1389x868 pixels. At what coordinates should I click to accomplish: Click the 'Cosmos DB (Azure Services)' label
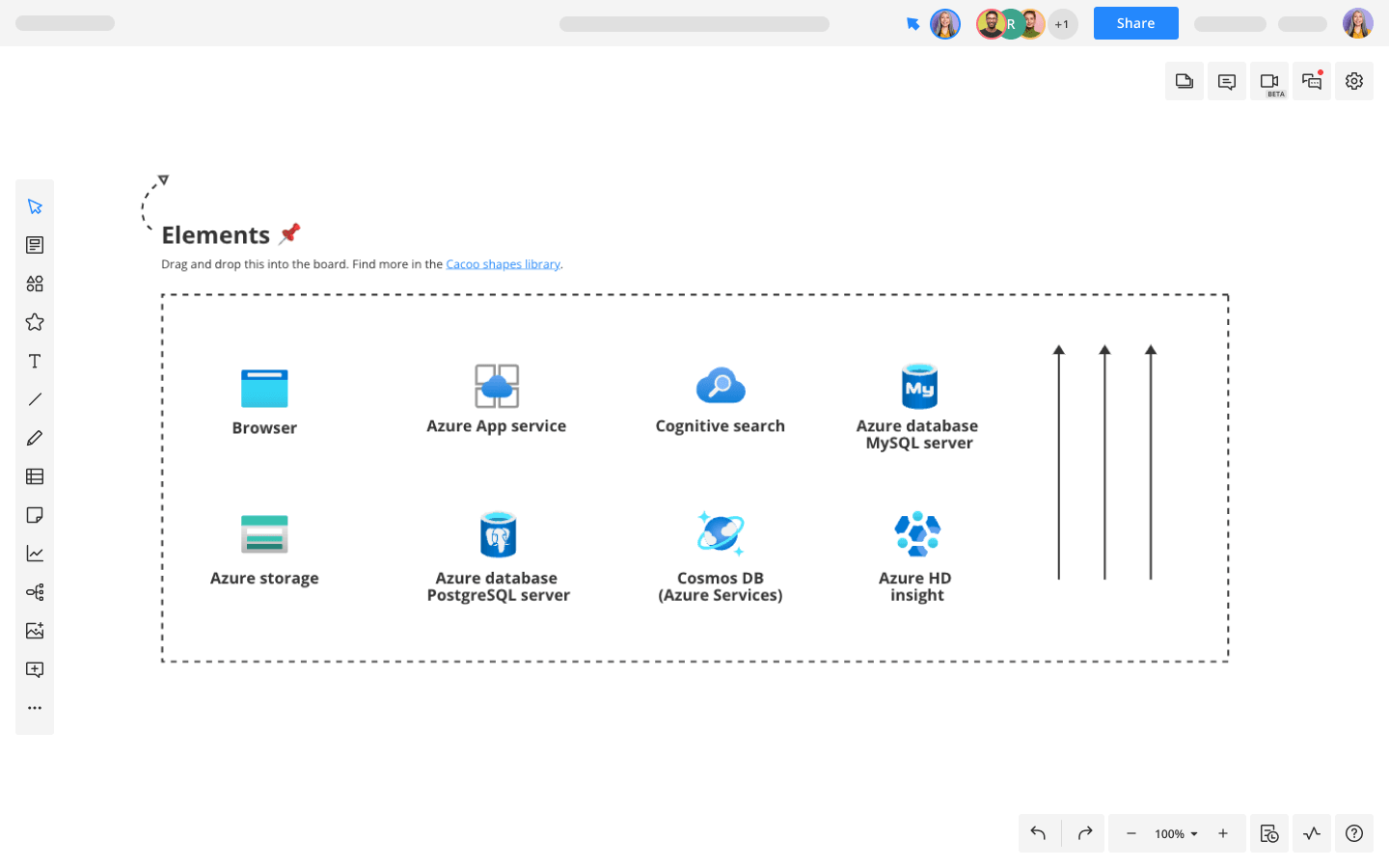721,586
